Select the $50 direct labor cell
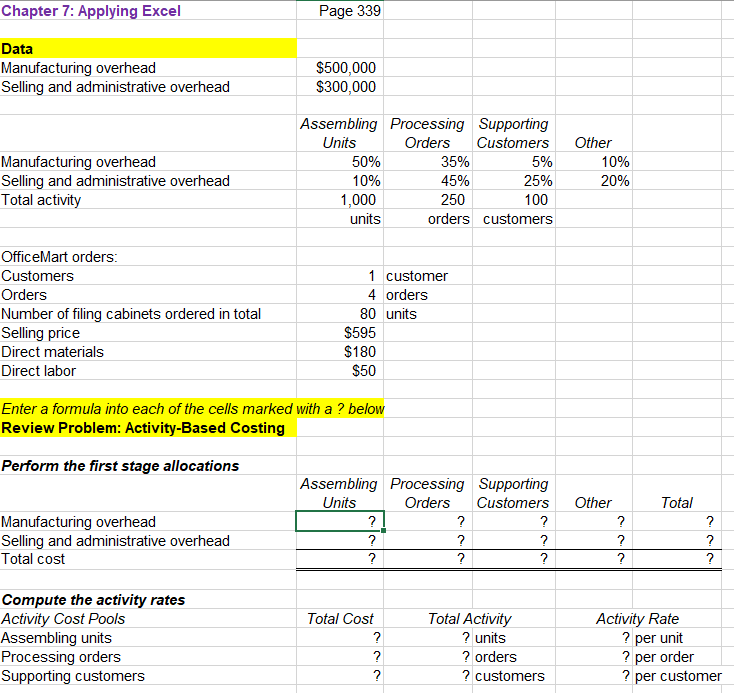The image size is (734, 693). tap(340, 370)
